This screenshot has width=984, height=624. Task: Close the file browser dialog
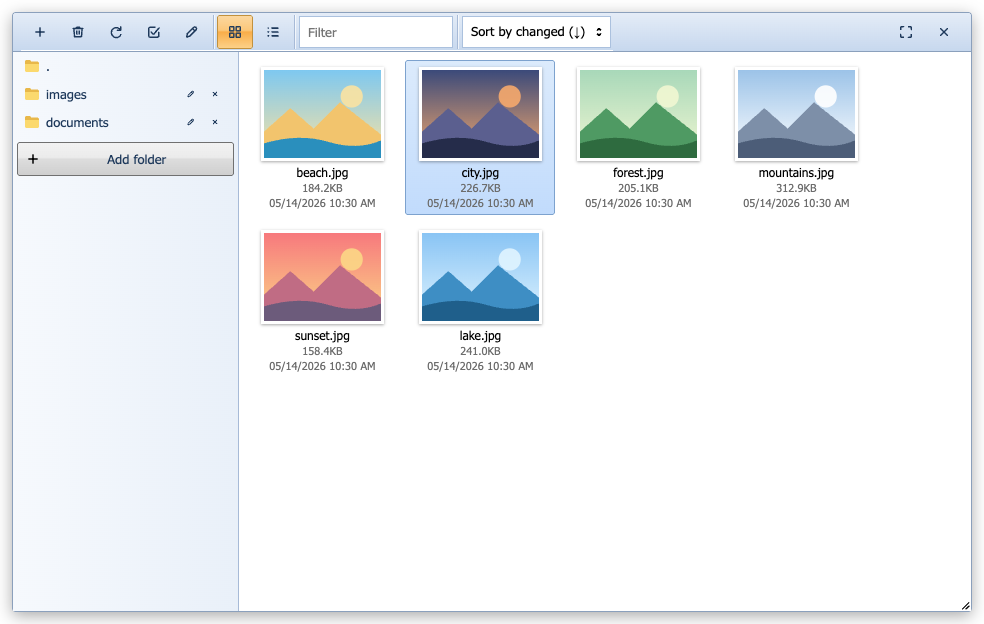(944, 32)
